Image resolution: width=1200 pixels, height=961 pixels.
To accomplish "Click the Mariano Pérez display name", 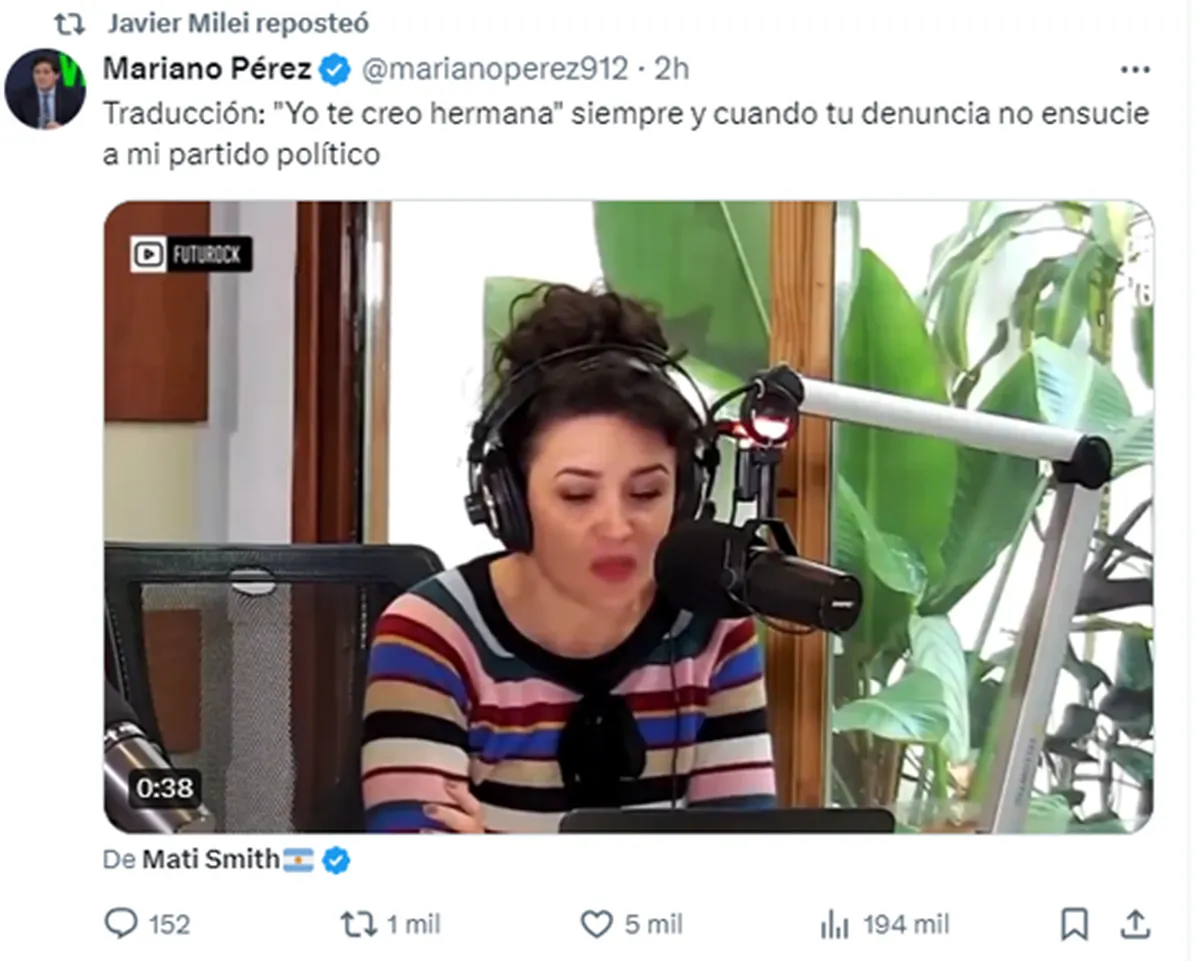I will click(207, 69).
